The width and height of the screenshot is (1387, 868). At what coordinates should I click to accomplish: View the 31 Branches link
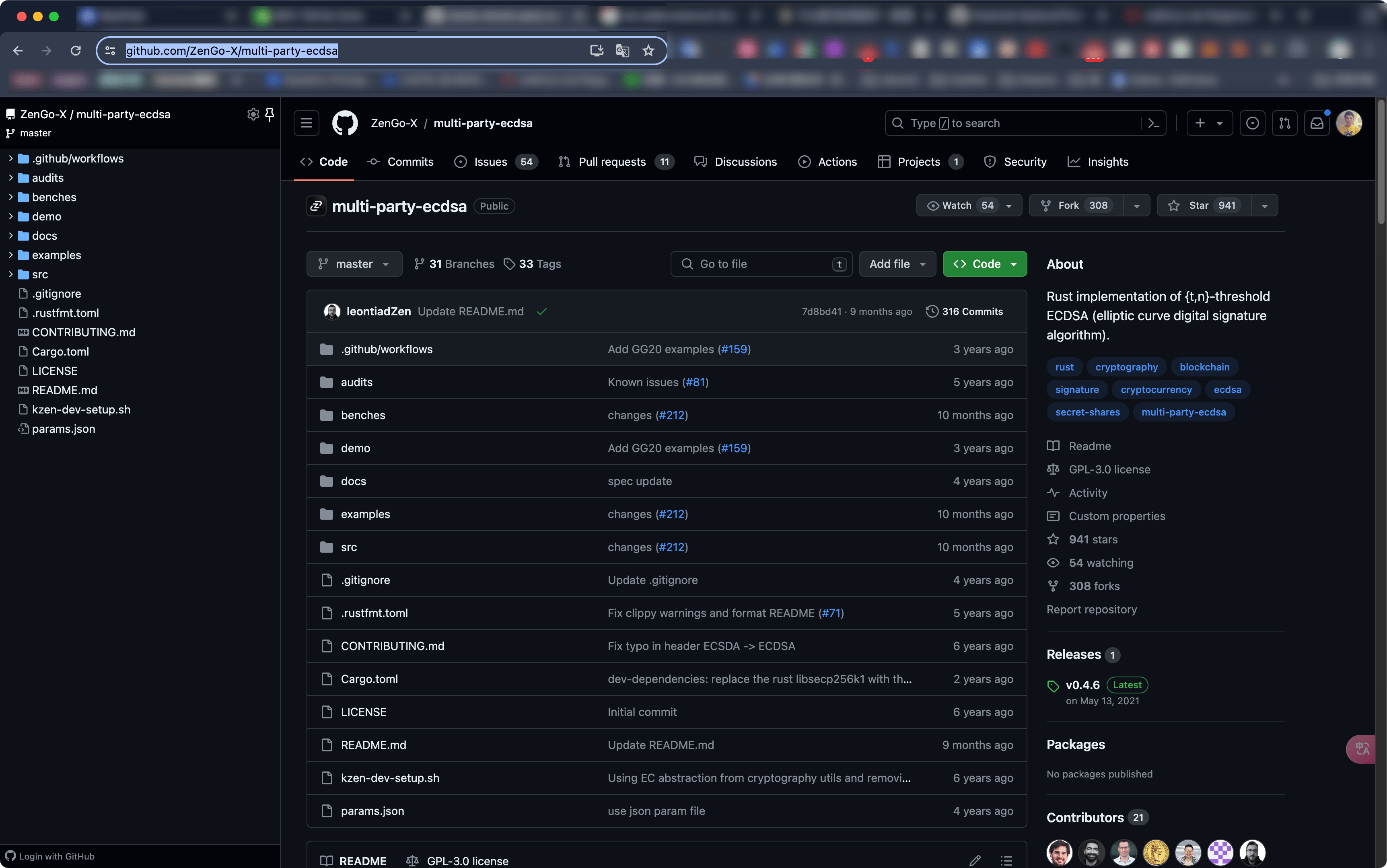[454, 264]
